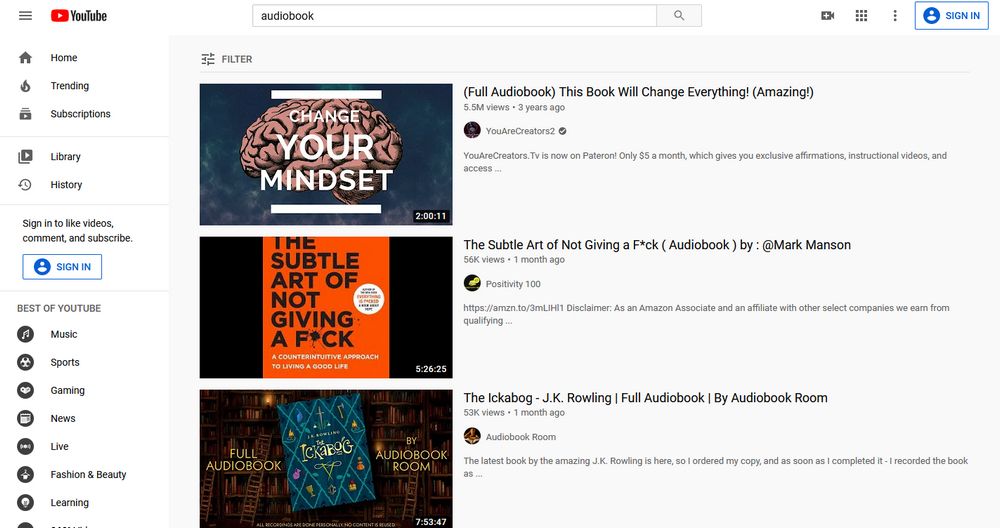This screenshot has height=528, width=1000.
Task: Click the audiobook search input field
Action: coord(454,15)
